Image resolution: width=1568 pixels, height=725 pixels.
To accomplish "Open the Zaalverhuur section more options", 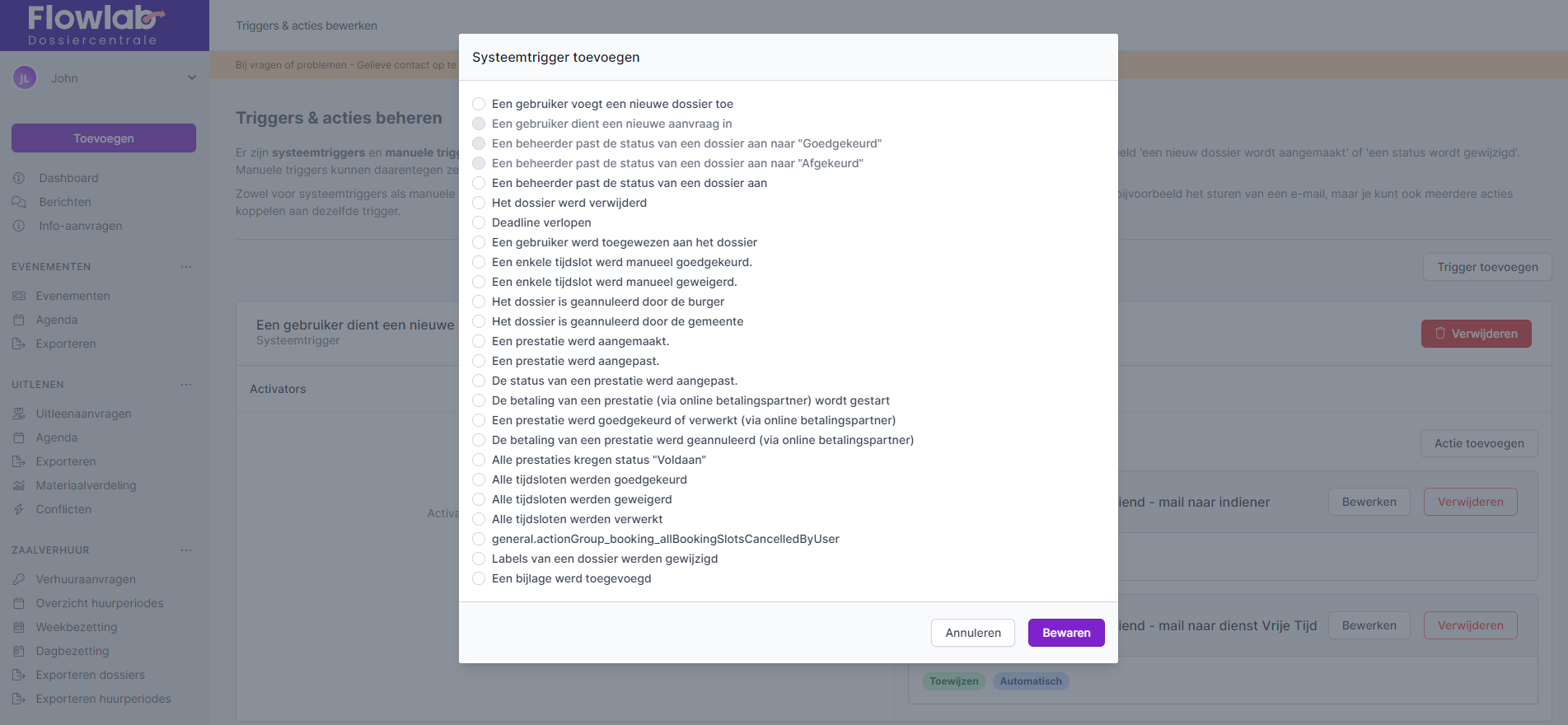I will coord(186,550).
